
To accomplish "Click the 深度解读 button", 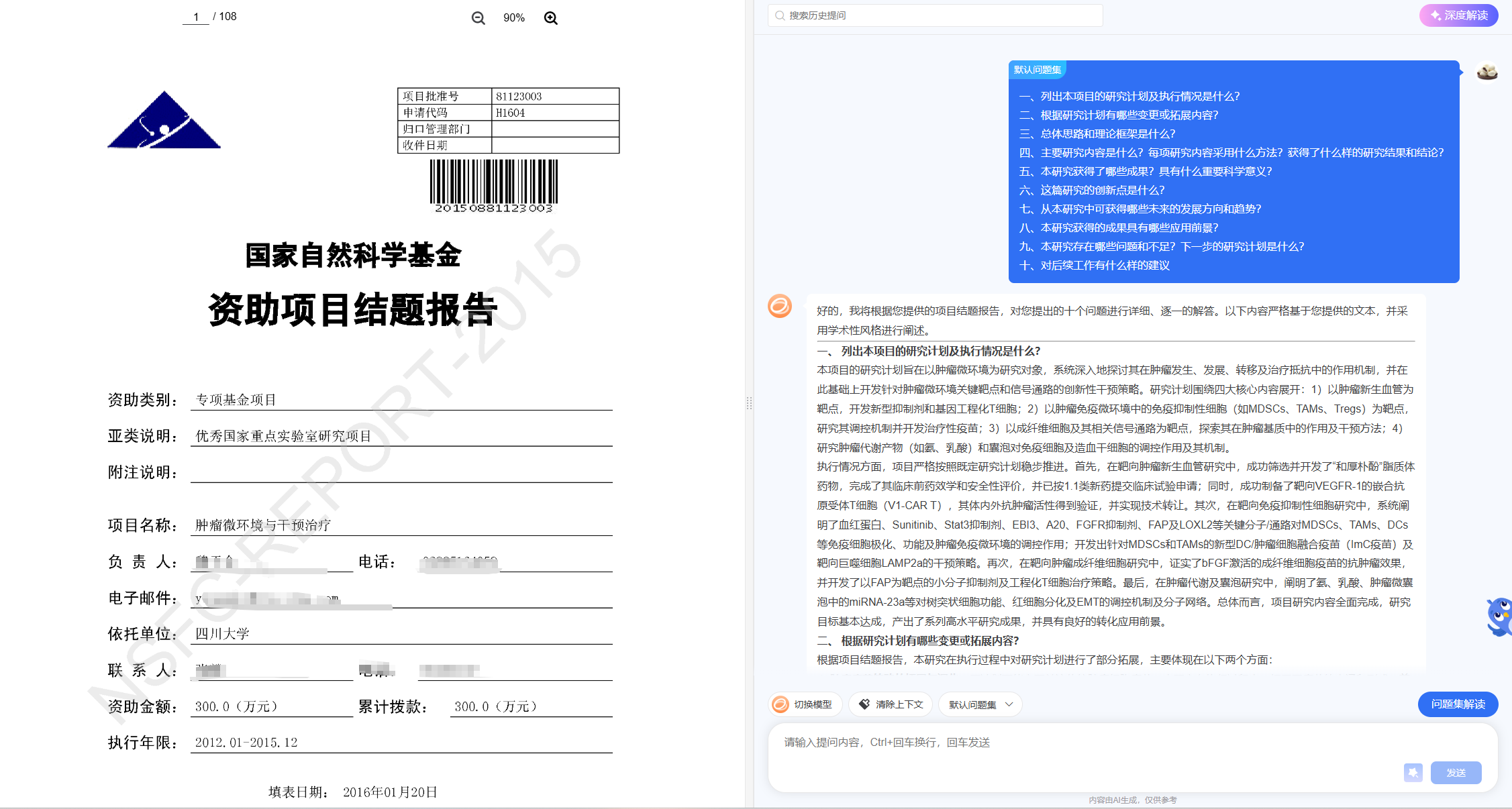I will pos(1458,15).
